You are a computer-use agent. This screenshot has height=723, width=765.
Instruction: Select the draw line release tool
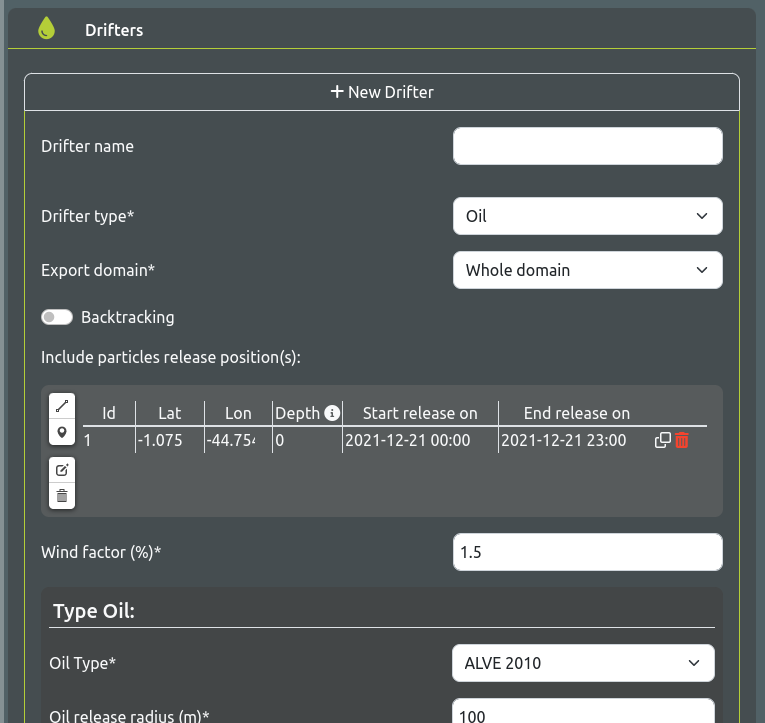[62, 406]
